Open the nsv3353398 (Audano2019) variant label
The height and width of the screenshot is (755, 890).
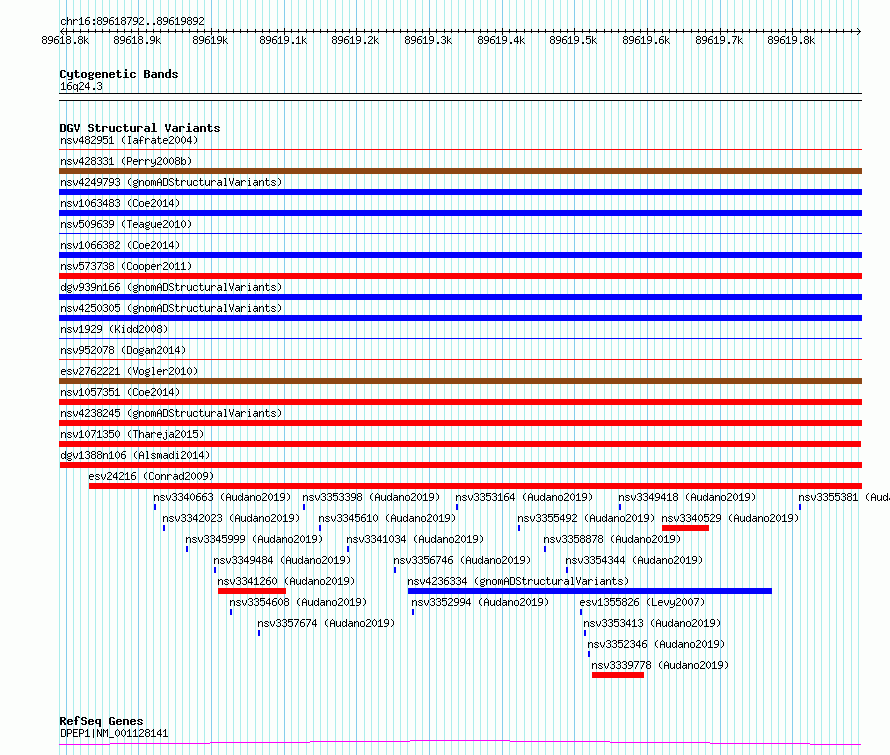(x=371, y=497)
